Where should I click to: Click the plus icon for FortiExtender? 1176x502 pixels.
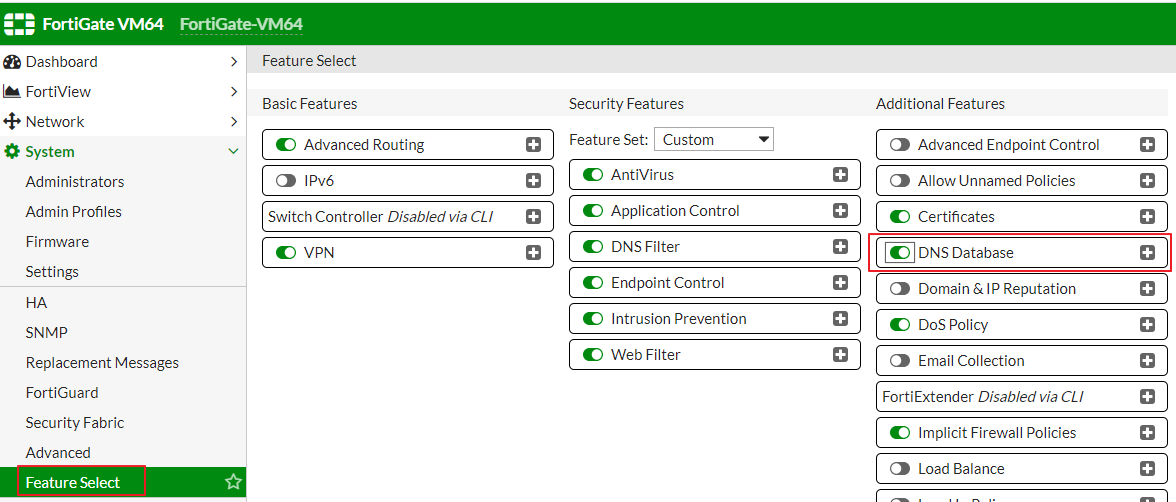pos(1147,397)
